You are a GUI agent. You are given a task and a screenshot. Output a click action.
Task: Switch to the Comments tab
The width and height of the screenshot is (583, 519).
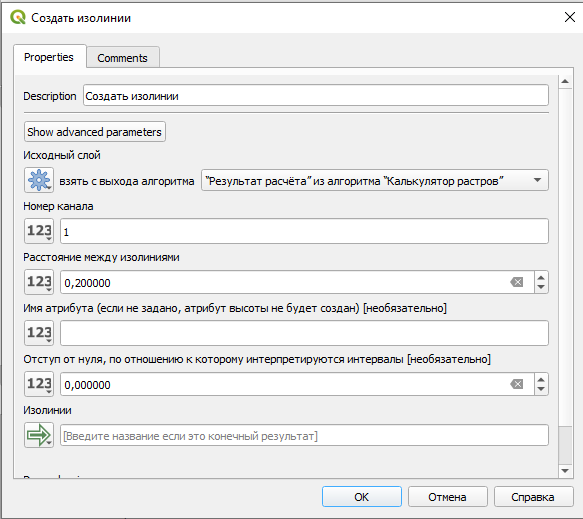click(x=123, y=58)
